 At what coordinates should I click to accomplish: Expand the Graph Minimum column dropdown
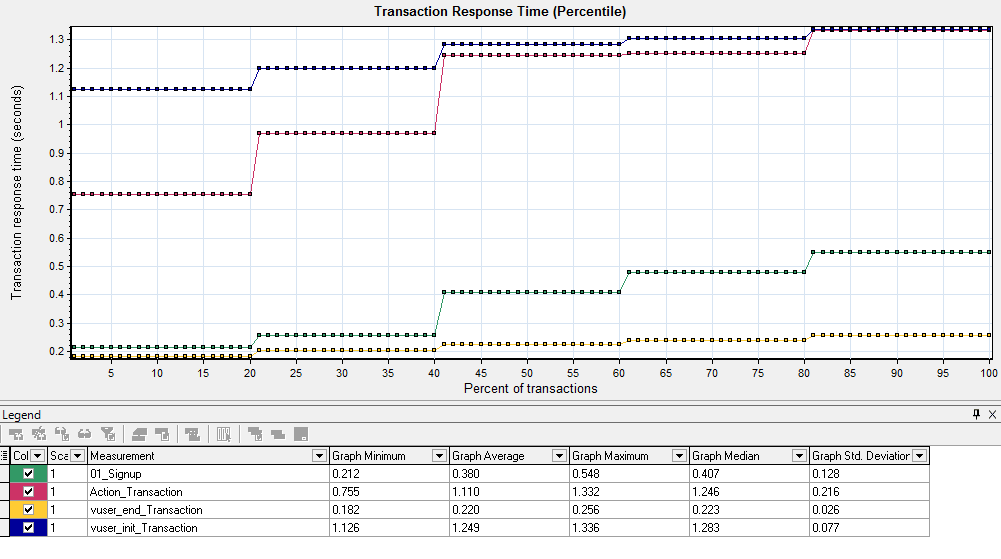(x=439, y=456)
